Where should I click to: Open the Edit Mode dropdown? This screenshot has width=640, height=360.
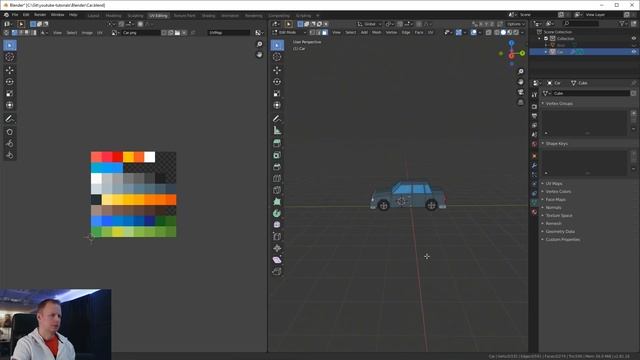[289, 32]
